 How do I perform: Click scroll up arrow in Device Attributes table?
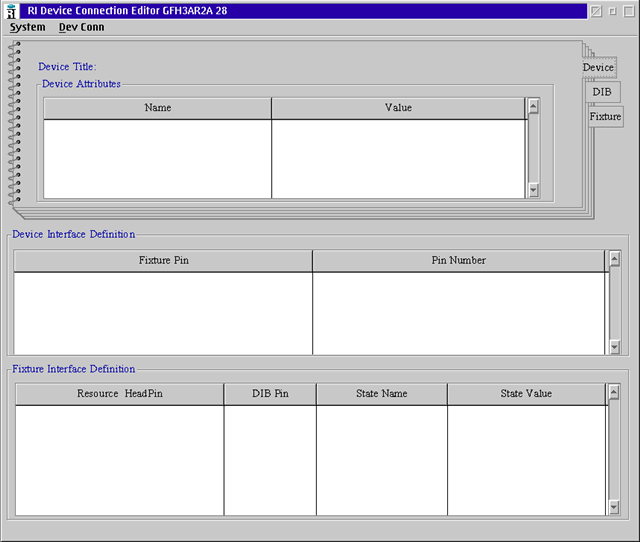point(533,107)
